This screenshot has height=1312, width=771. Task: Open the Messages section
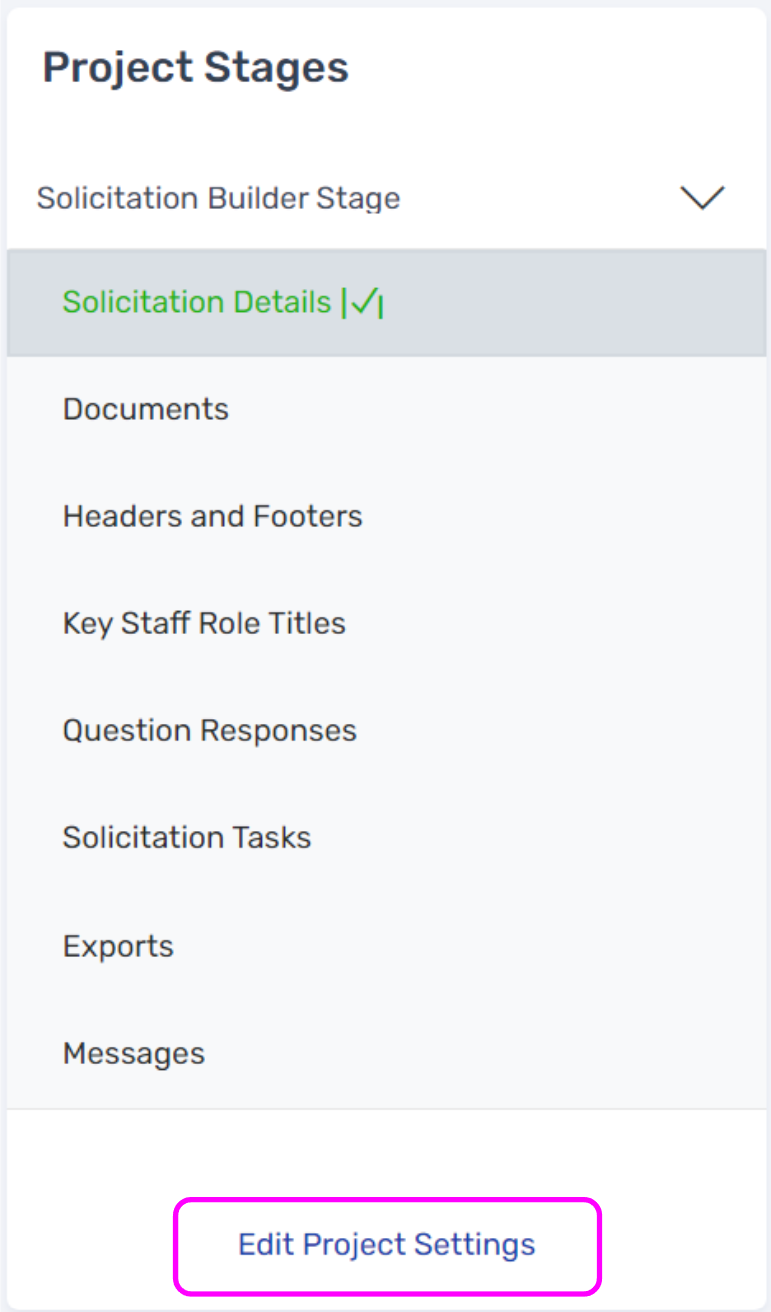[x=133, y=1053]
